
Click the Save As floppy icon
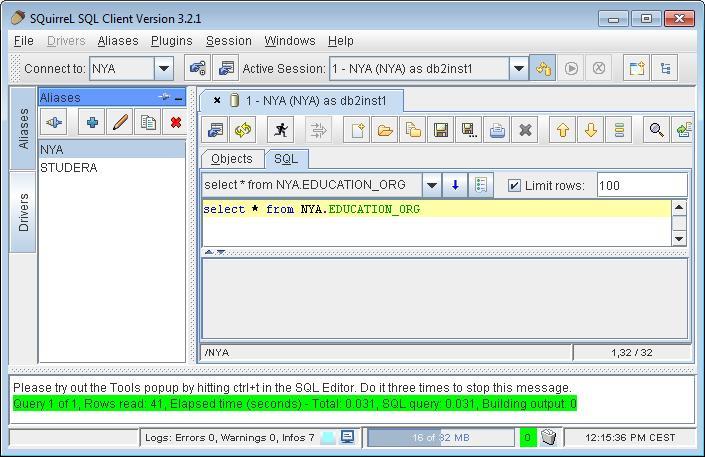(469, 130)
